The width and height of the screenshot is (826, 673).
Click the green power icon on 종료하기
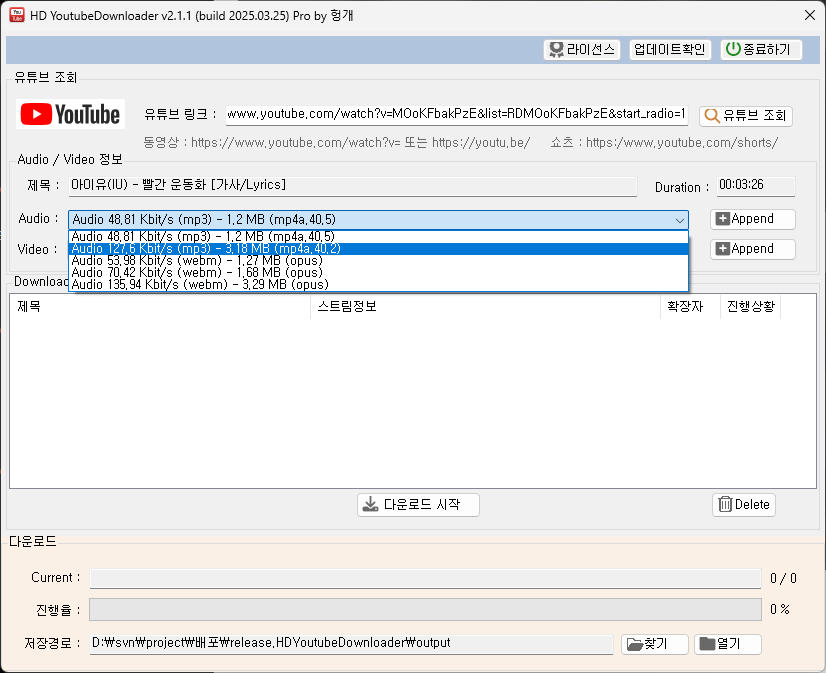pyautogui.click(x=733, y=49)
